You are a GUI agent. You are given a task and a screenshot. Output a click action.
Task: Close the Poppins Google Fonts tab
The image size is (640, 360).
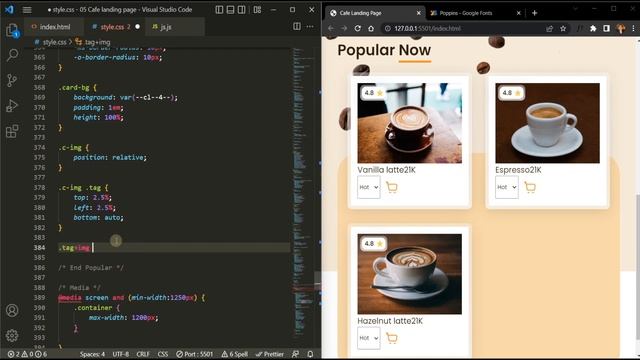[x=518, y=13]
